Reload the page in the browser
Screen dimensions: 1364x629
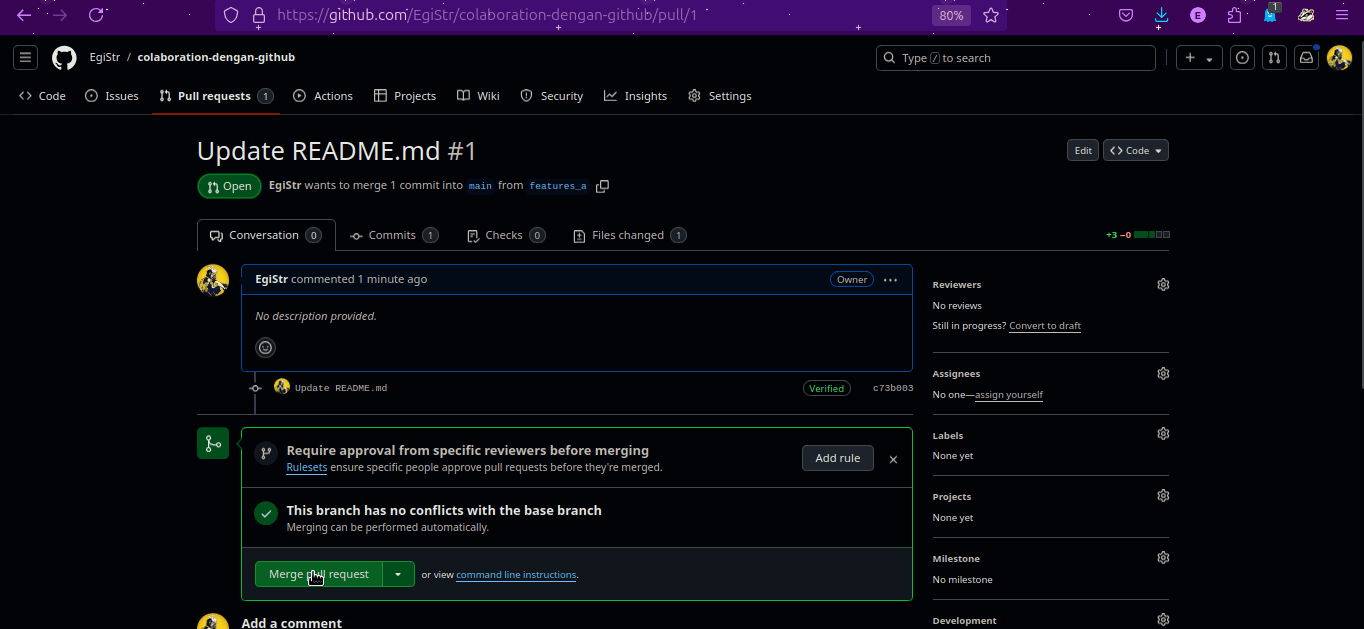(x=96, y=15)
